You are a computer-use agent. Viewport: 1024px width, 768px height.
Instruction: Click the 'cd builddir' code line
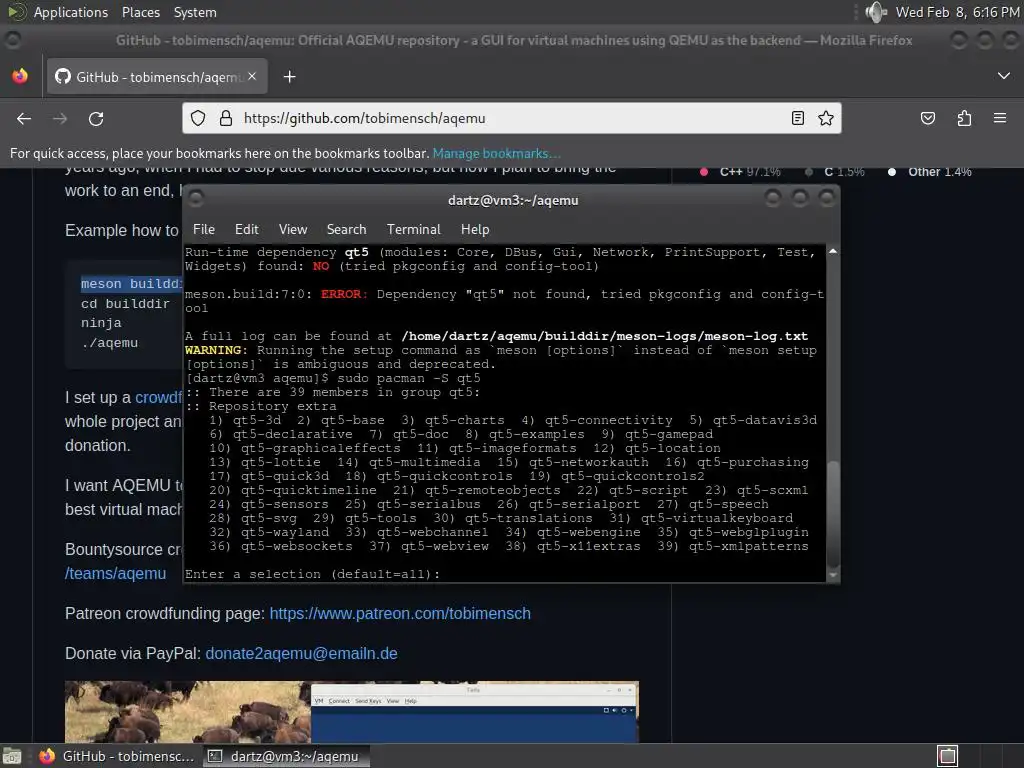125,304
